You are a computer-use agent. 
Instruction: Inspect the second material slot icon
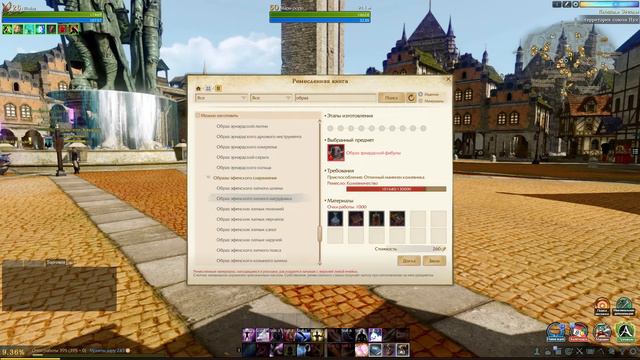point(356,219)
